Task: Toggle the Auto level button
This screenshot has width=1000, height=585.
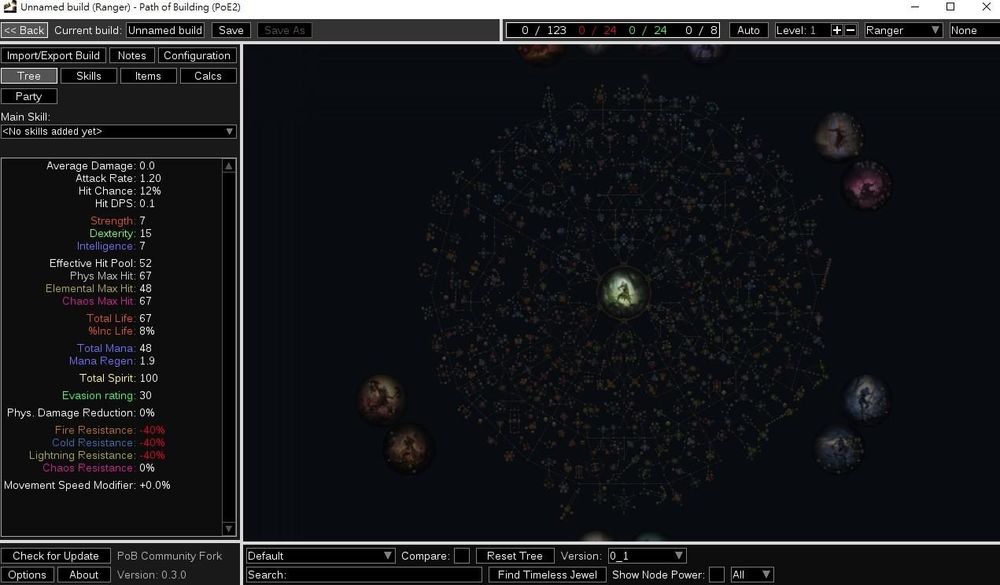Action: tap(748, 30)
